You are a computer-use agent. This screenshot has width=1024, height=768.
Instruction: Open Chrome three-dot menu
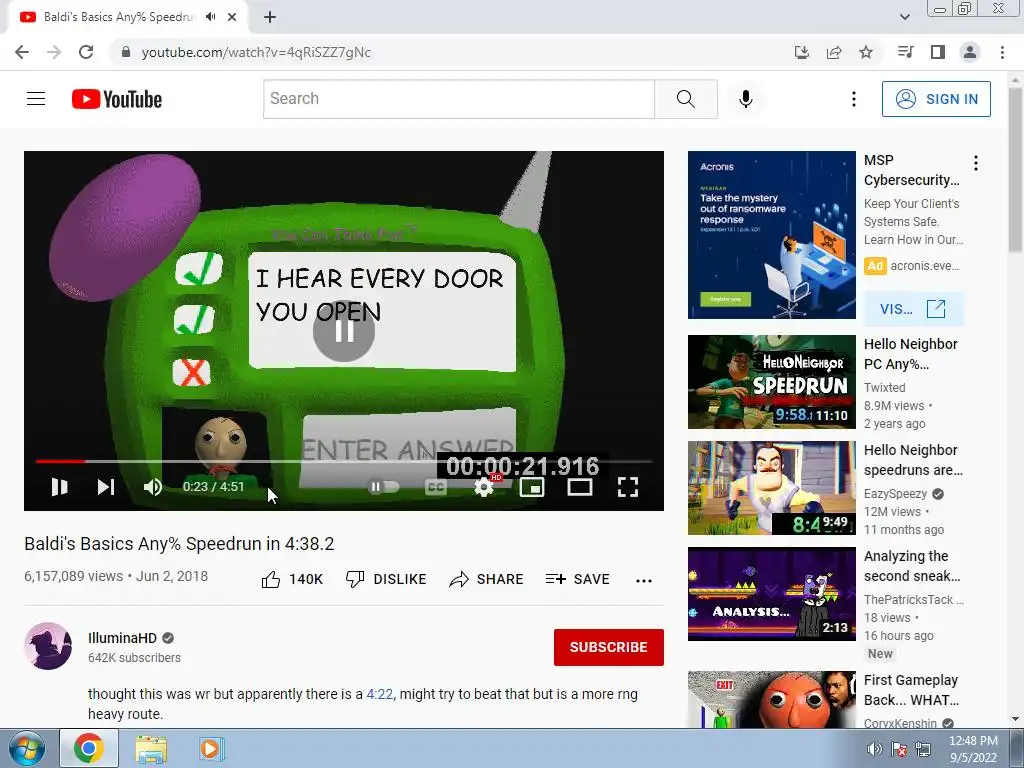pyautogui.click(x=1002, y=52)
